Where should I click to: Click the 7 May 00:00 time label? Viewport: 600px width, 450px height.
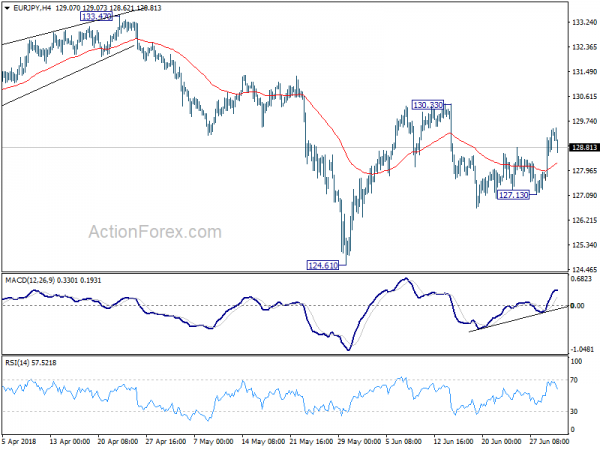[x=214, y=442]
